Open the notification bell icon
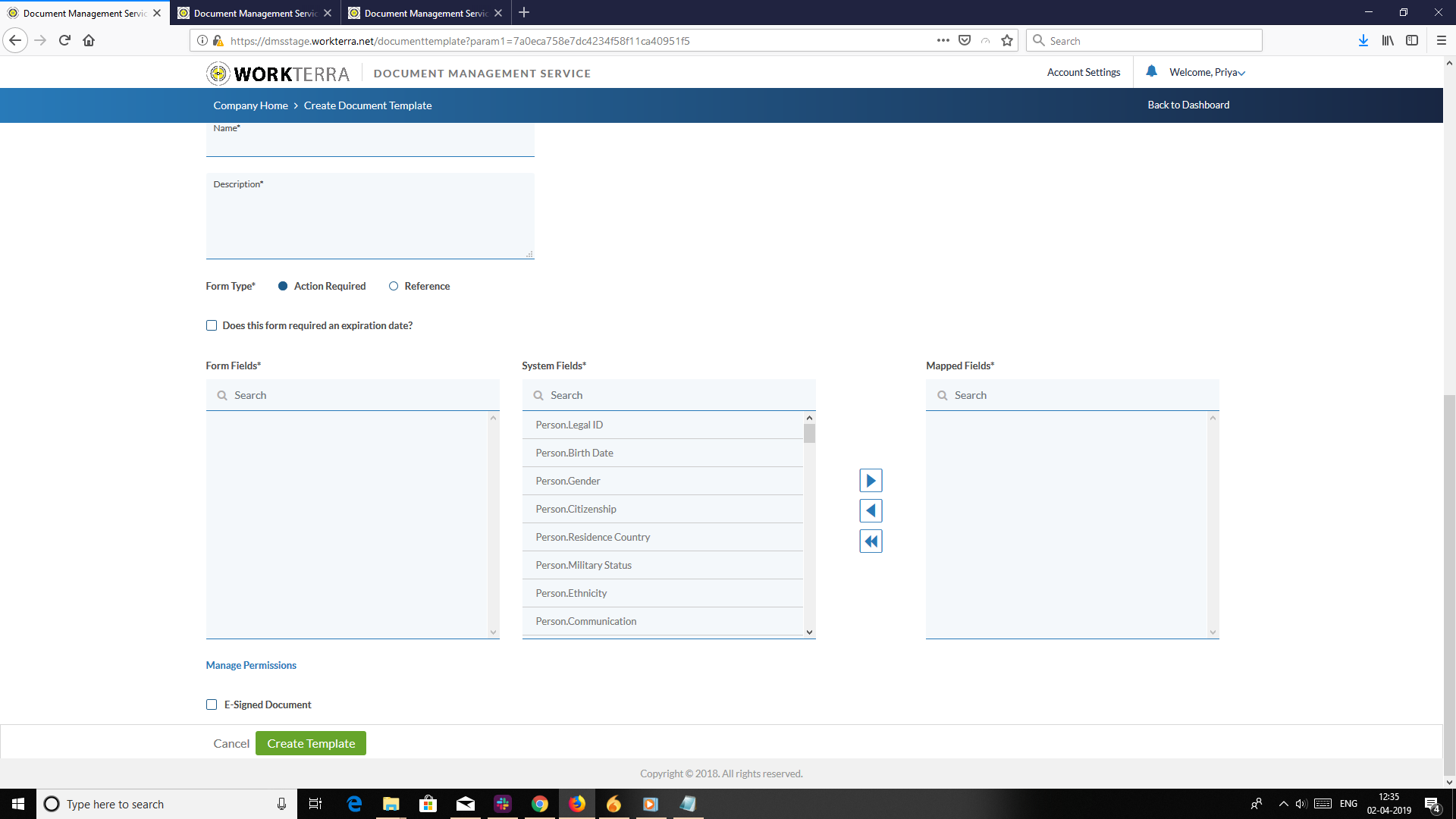Screen dimensions: 1456x819 coord(1151,71)
